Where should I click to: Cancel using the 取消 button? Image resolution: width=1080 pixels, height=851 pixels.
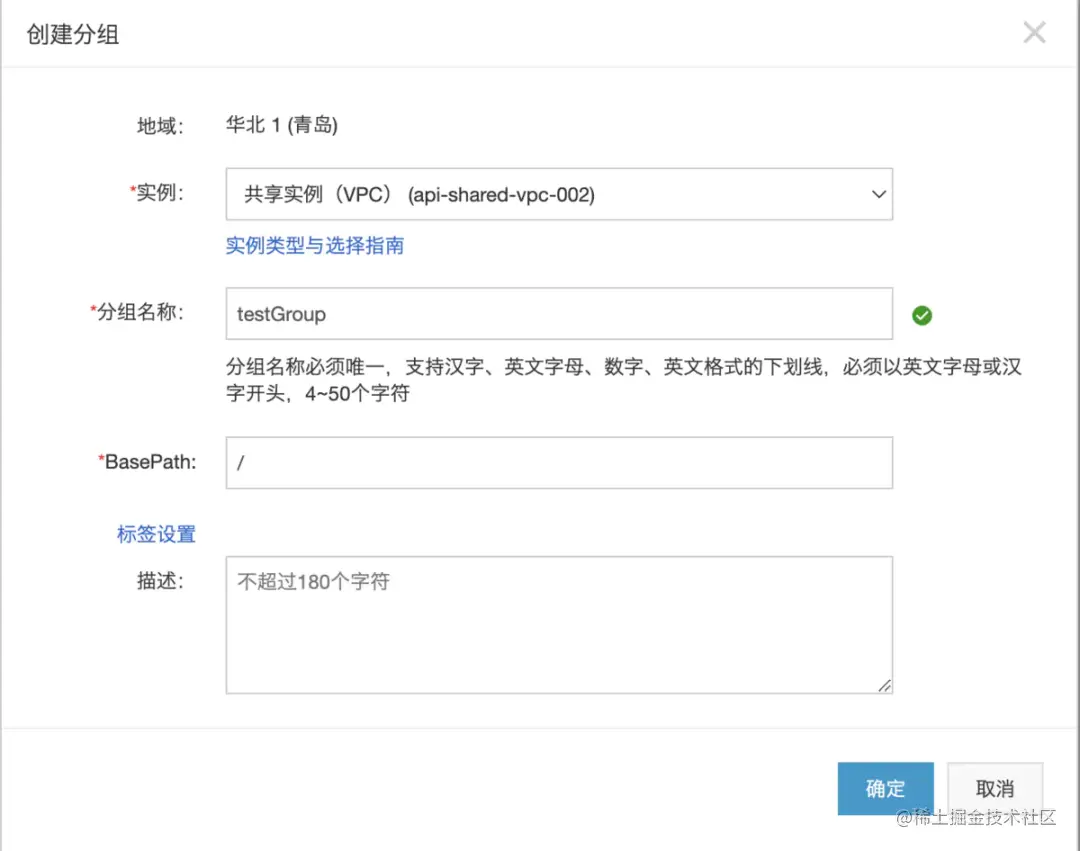995,788
